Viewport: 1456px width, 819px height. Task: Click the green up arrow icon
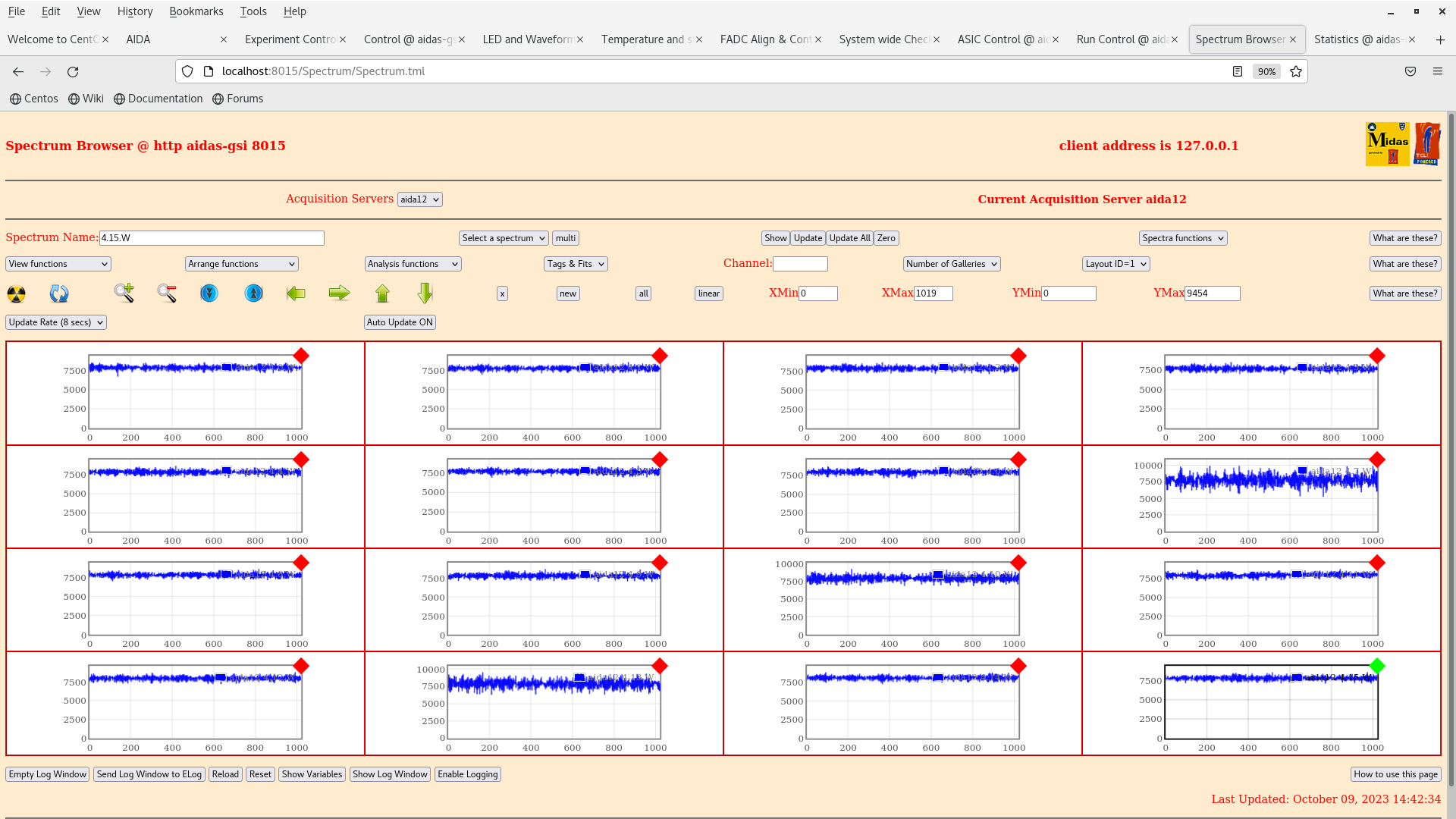pyautogui.click(x=382, y=293)
